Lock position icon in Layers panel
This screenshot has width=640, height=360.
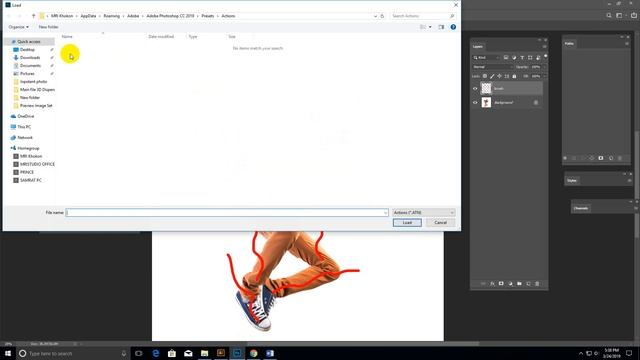coord(499,76)
